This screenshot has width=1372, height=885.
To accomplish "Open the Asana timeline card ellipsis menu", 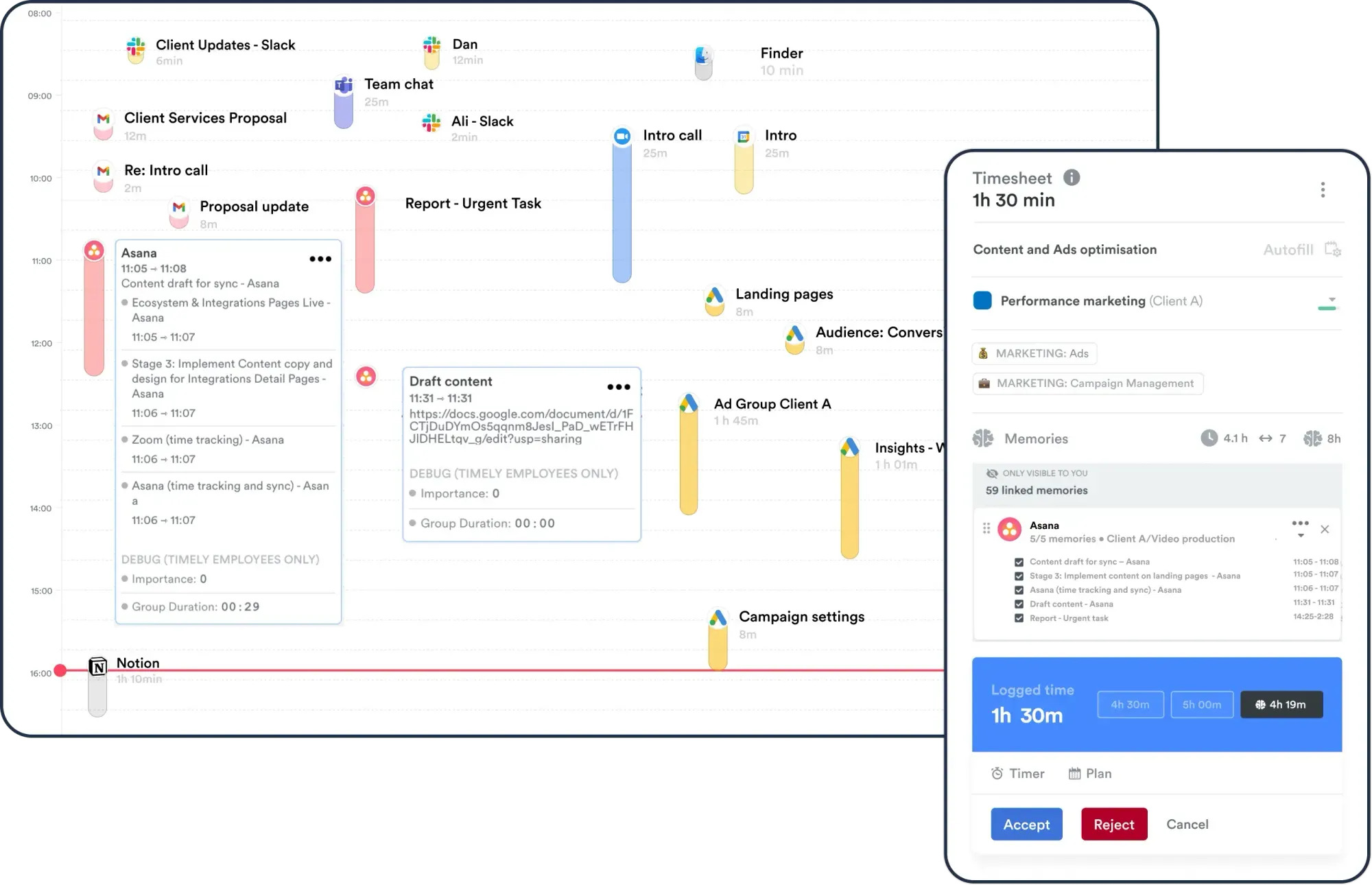I will [x=320, y=259].
